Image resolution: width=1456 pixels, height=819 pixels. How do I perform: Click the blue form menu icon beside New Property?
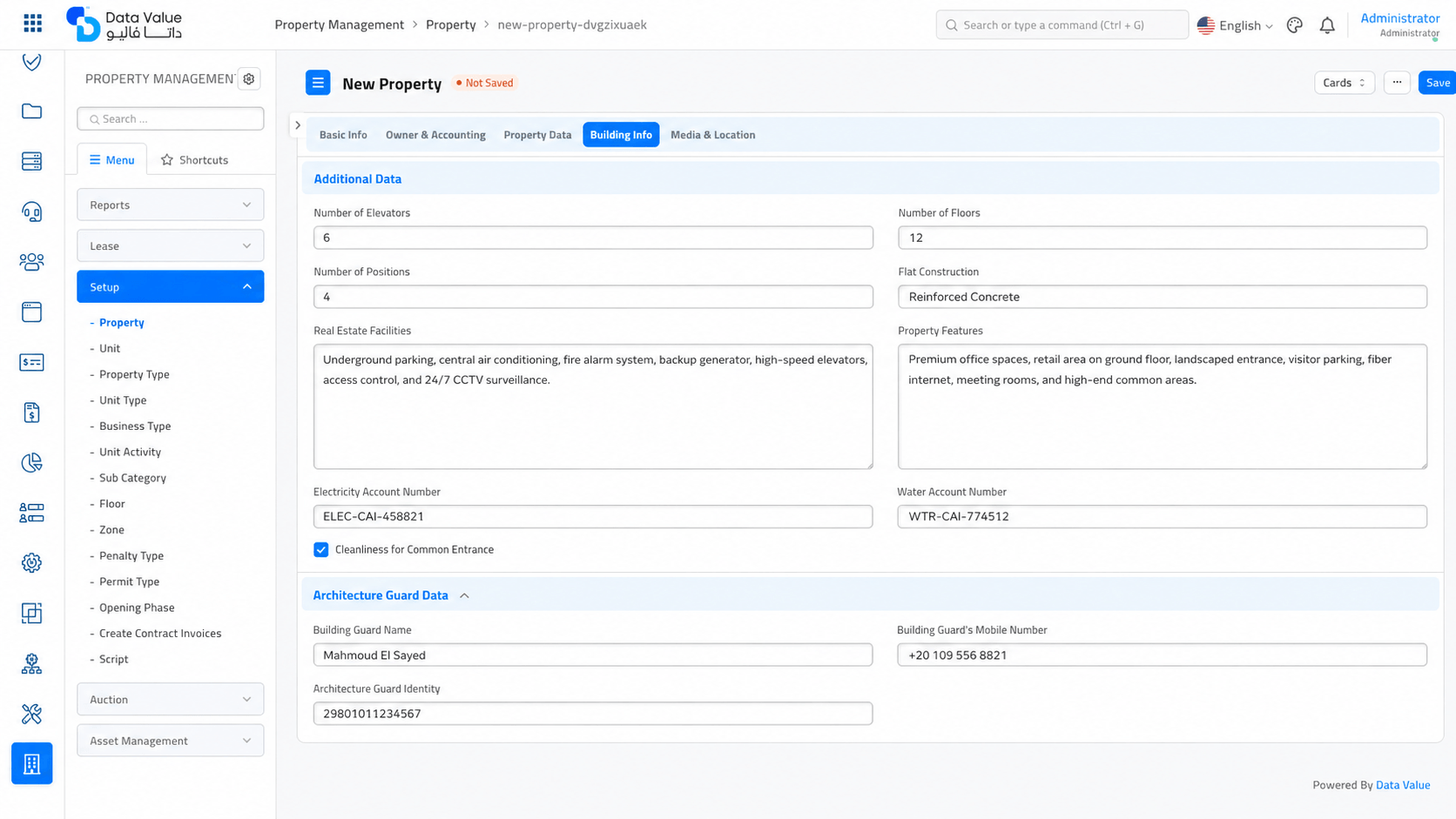point(318,83)
